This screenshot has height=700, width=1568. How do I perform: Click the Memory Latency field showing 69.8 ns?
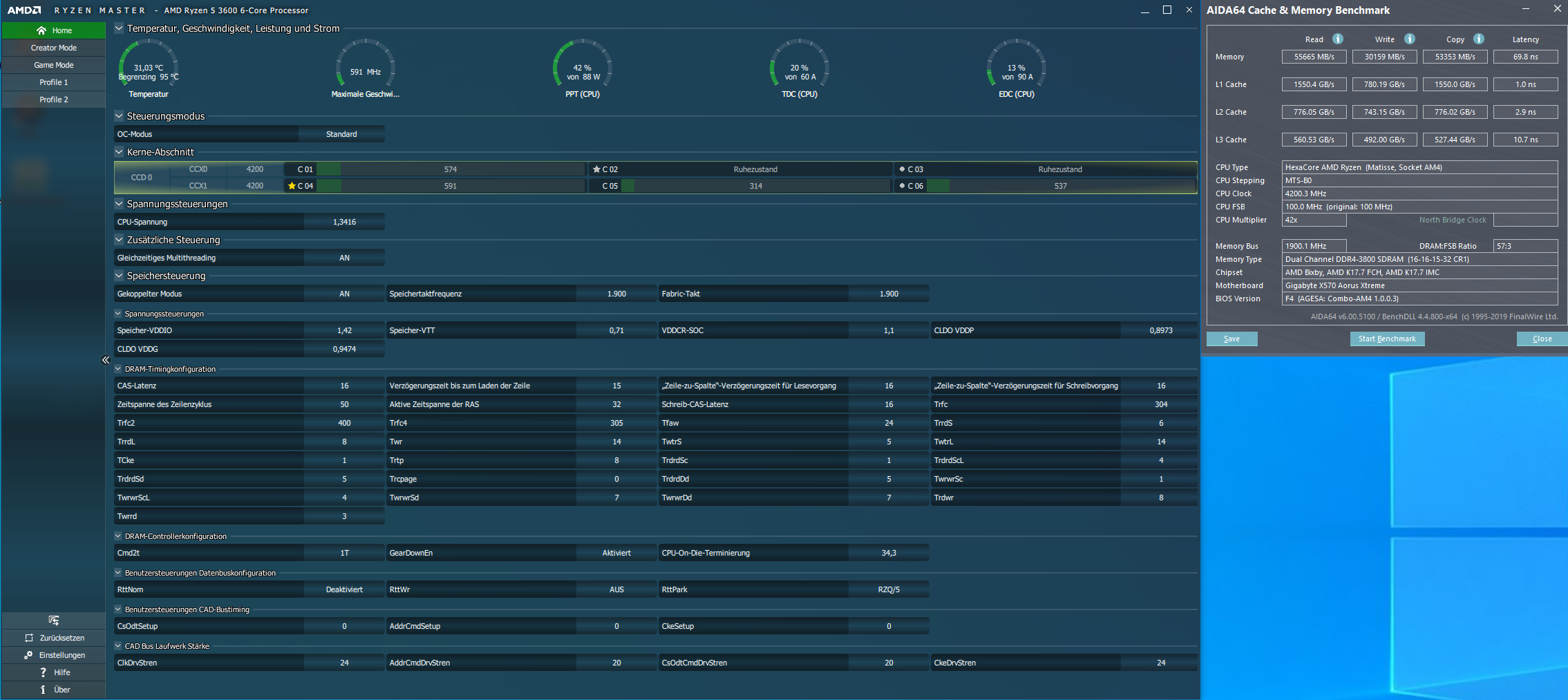[1526, 57]
